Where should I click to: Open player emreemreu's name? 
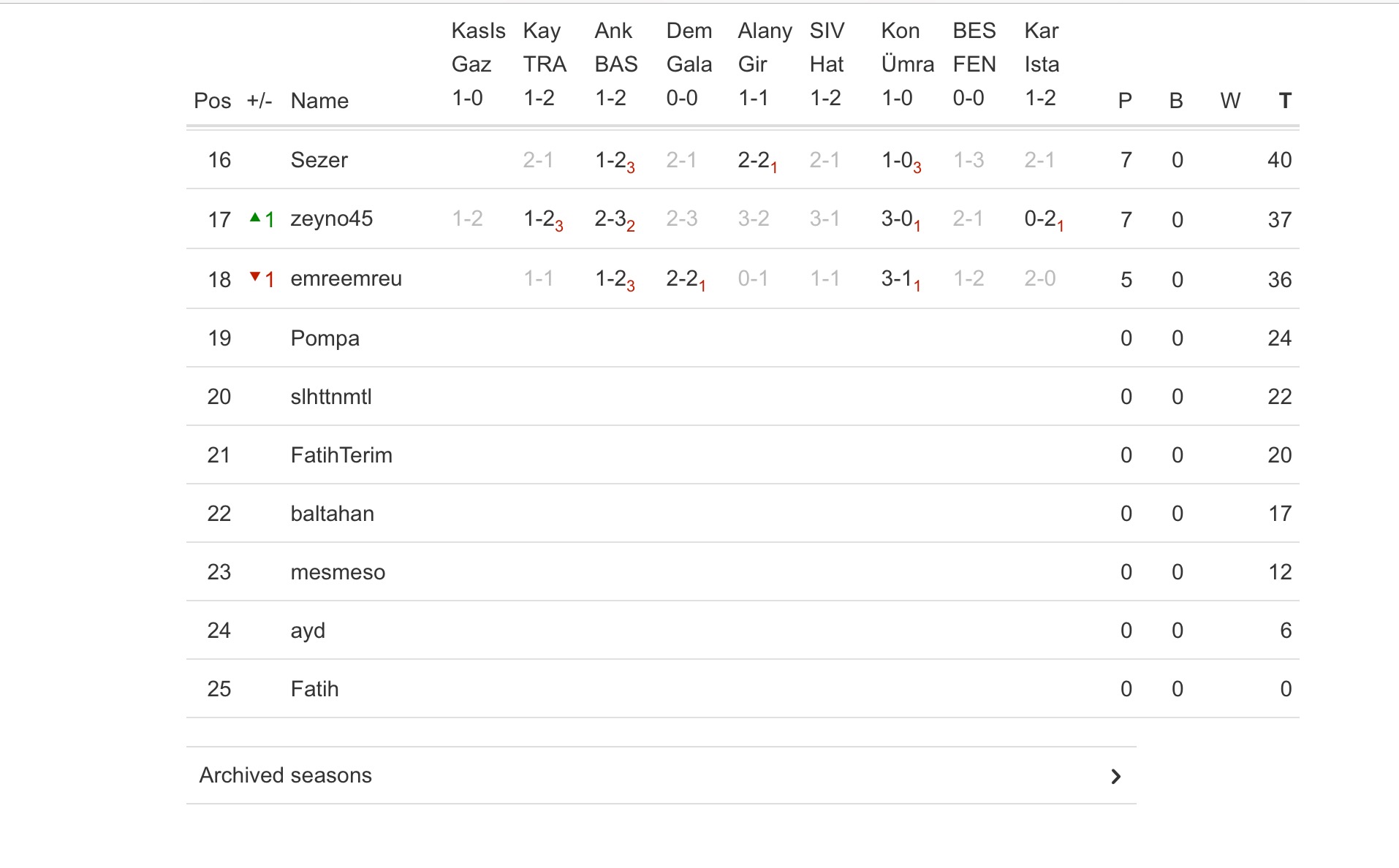point(346,278)
